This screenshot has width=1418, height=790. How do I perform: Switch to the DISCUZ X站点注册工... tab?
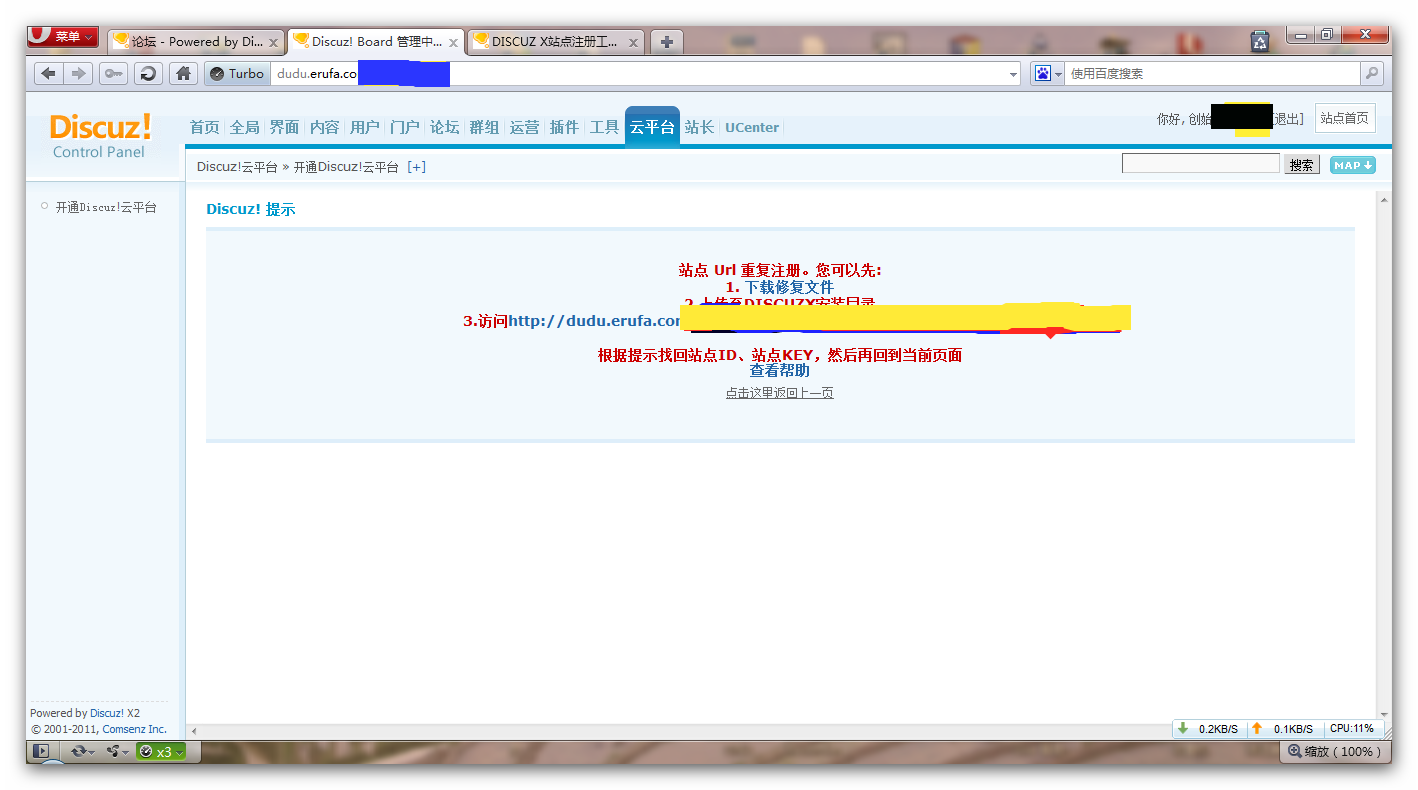[556, 42]
